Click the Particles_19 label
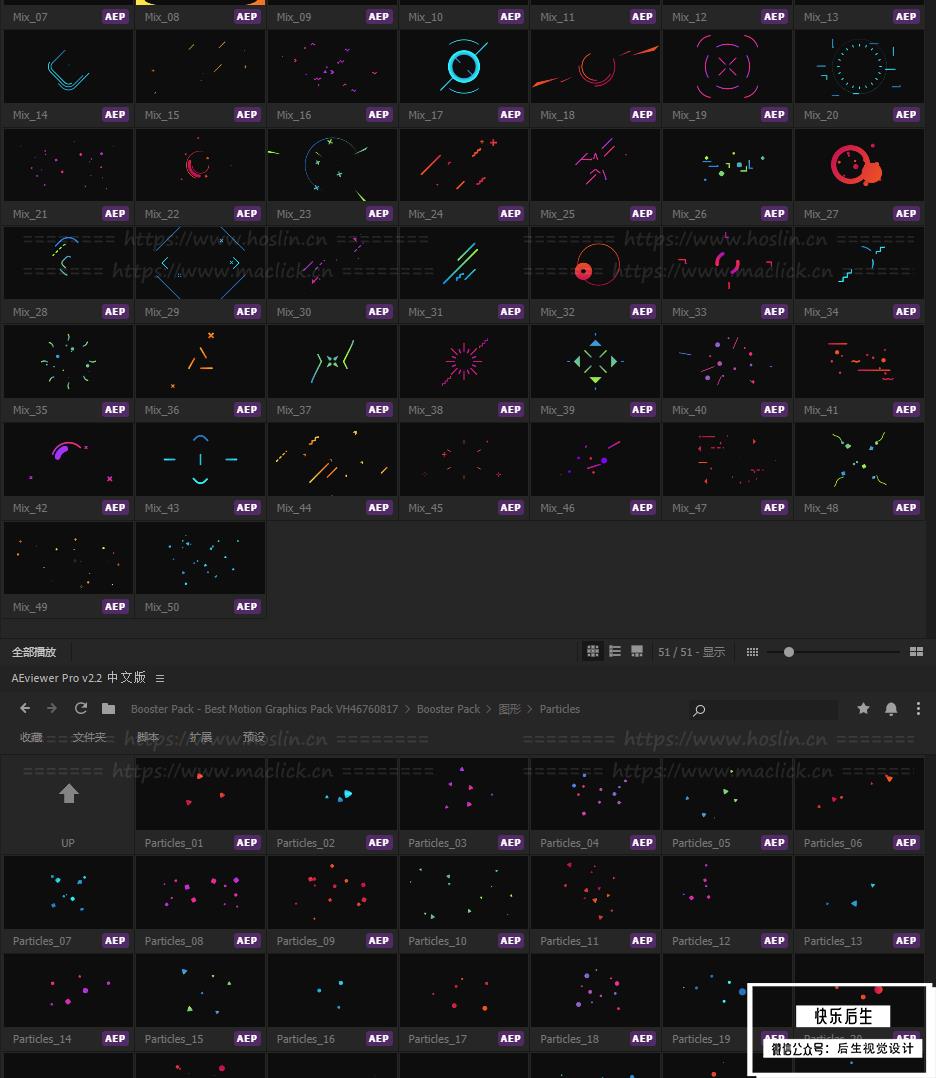This screenshot has width=936, height=1078. tap(701, 1039)
